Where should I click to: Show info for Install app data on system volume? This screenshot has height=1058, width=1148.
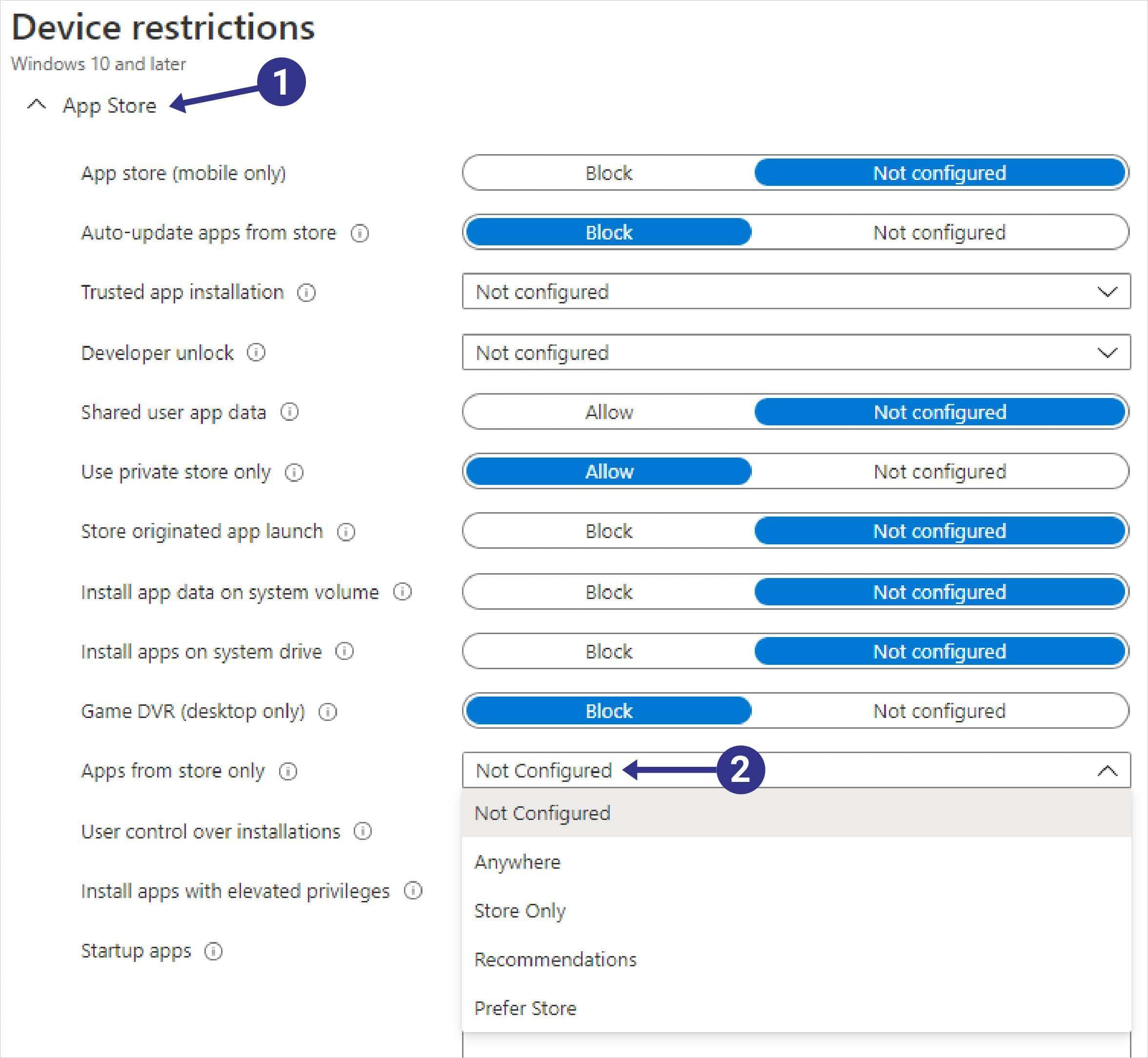(402, 592)
